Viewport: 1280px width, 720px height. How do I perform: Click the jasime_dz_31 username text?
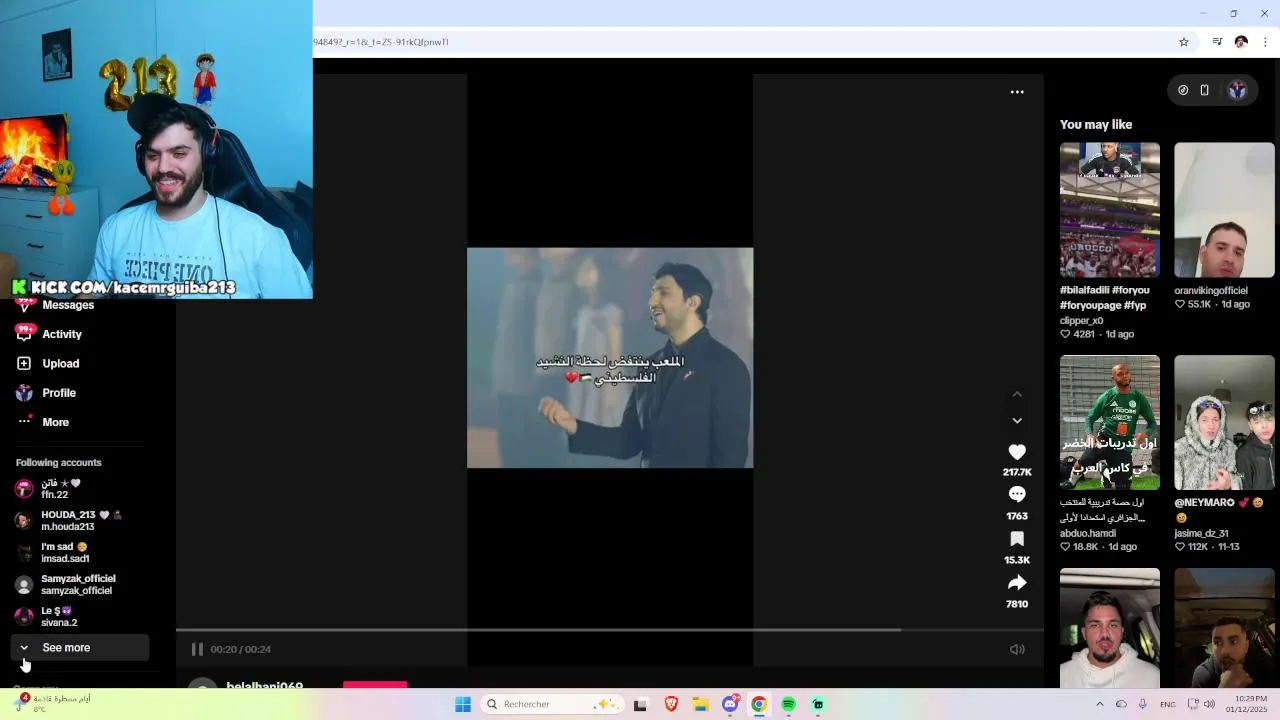click(1201, 533)
